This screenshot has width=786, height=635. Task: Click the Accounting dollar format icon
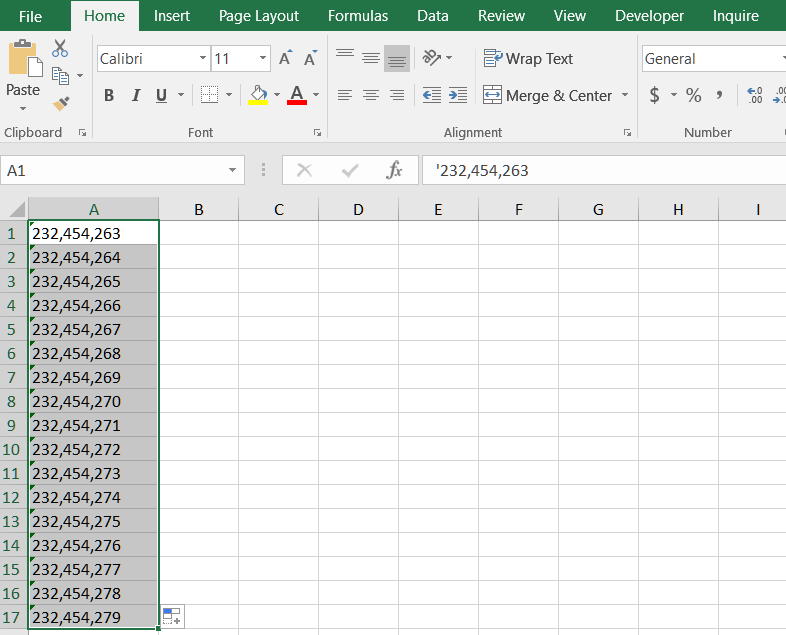click(654, 95)
